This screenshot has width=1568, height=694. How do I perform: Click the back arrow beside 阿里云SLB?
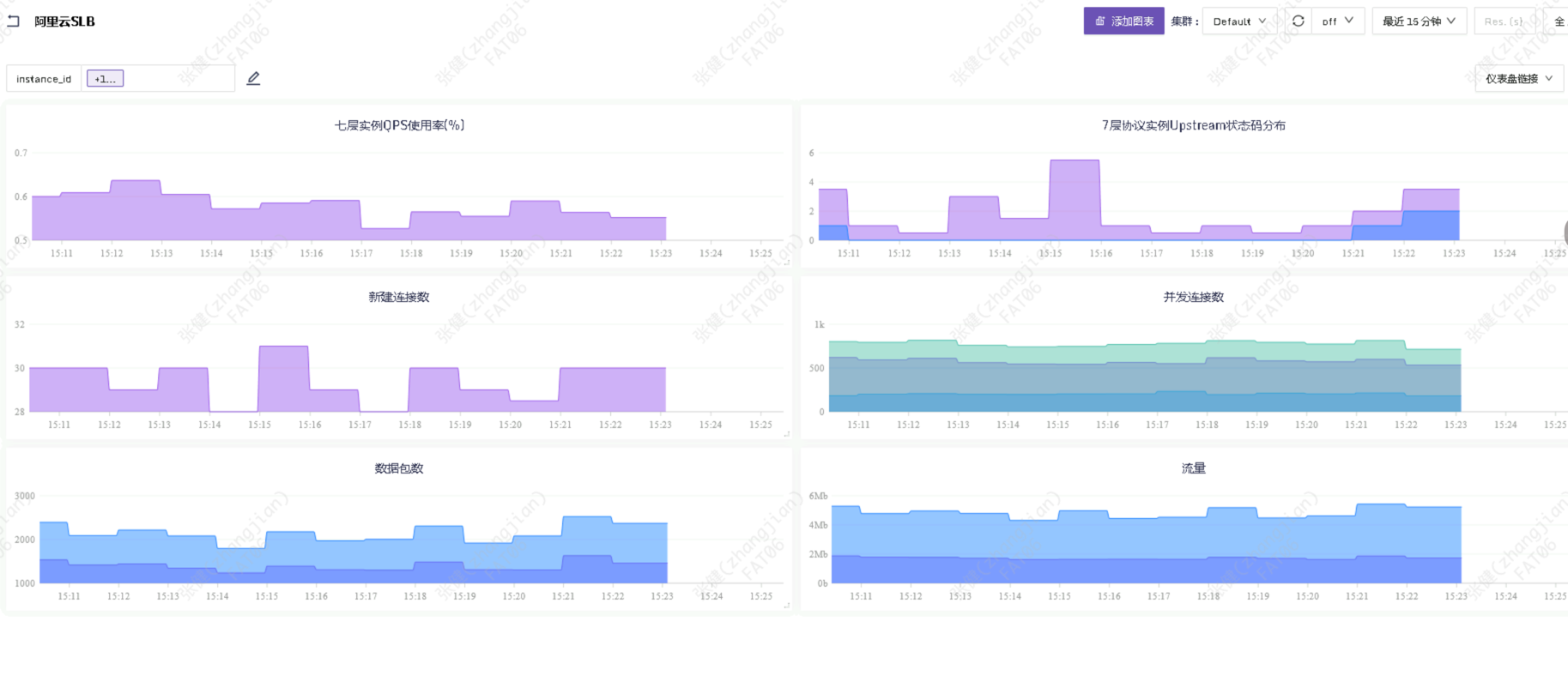(x=13, y=21)
